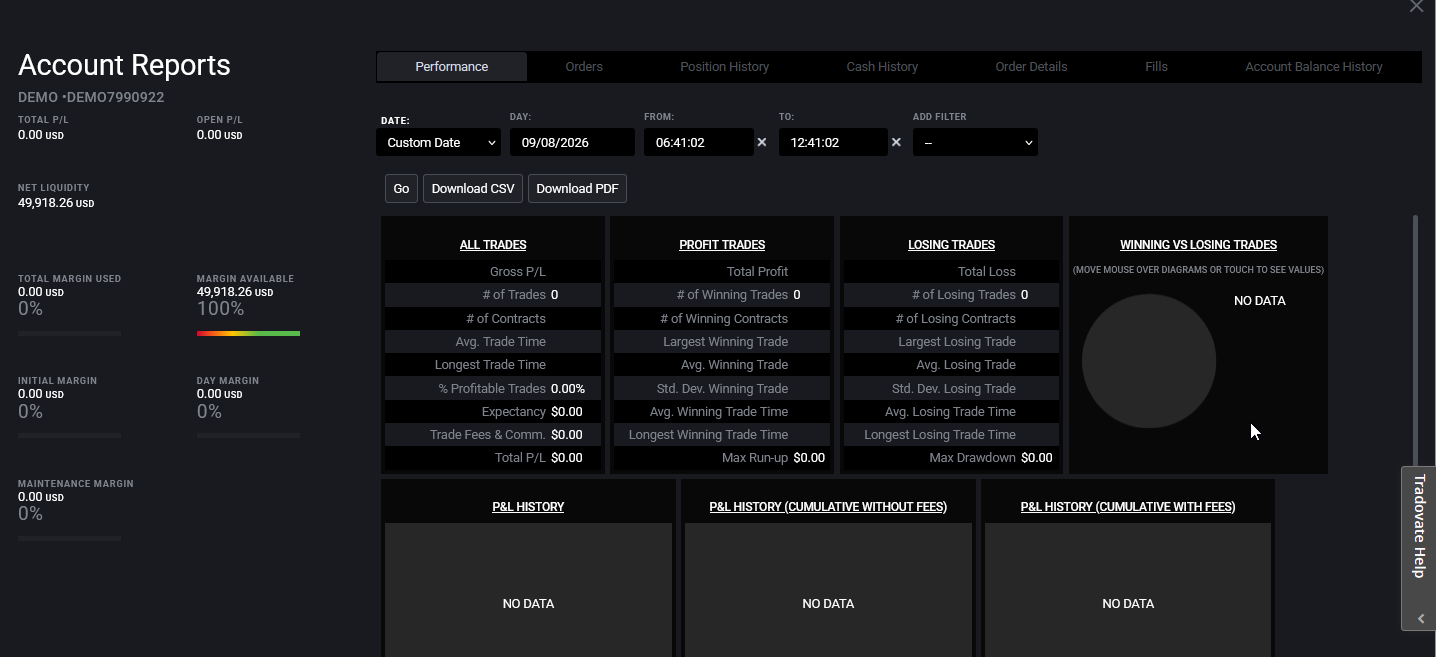Screen dimensions: 1436x657
Task: Click the Avg. Winning Trade Time row
Action: pyautogui.click(x=722, y=412)
